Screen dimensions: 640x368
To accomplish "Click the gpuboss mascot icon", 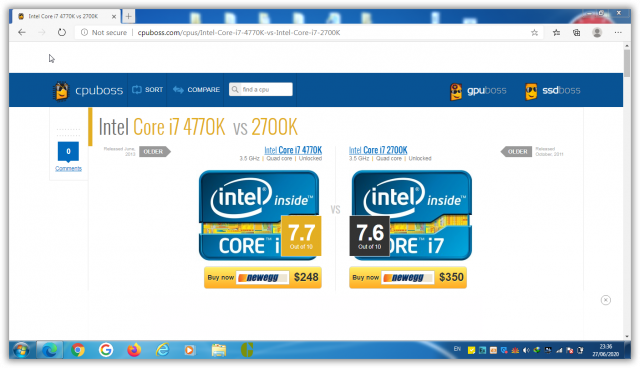I will tap(456, 91).
